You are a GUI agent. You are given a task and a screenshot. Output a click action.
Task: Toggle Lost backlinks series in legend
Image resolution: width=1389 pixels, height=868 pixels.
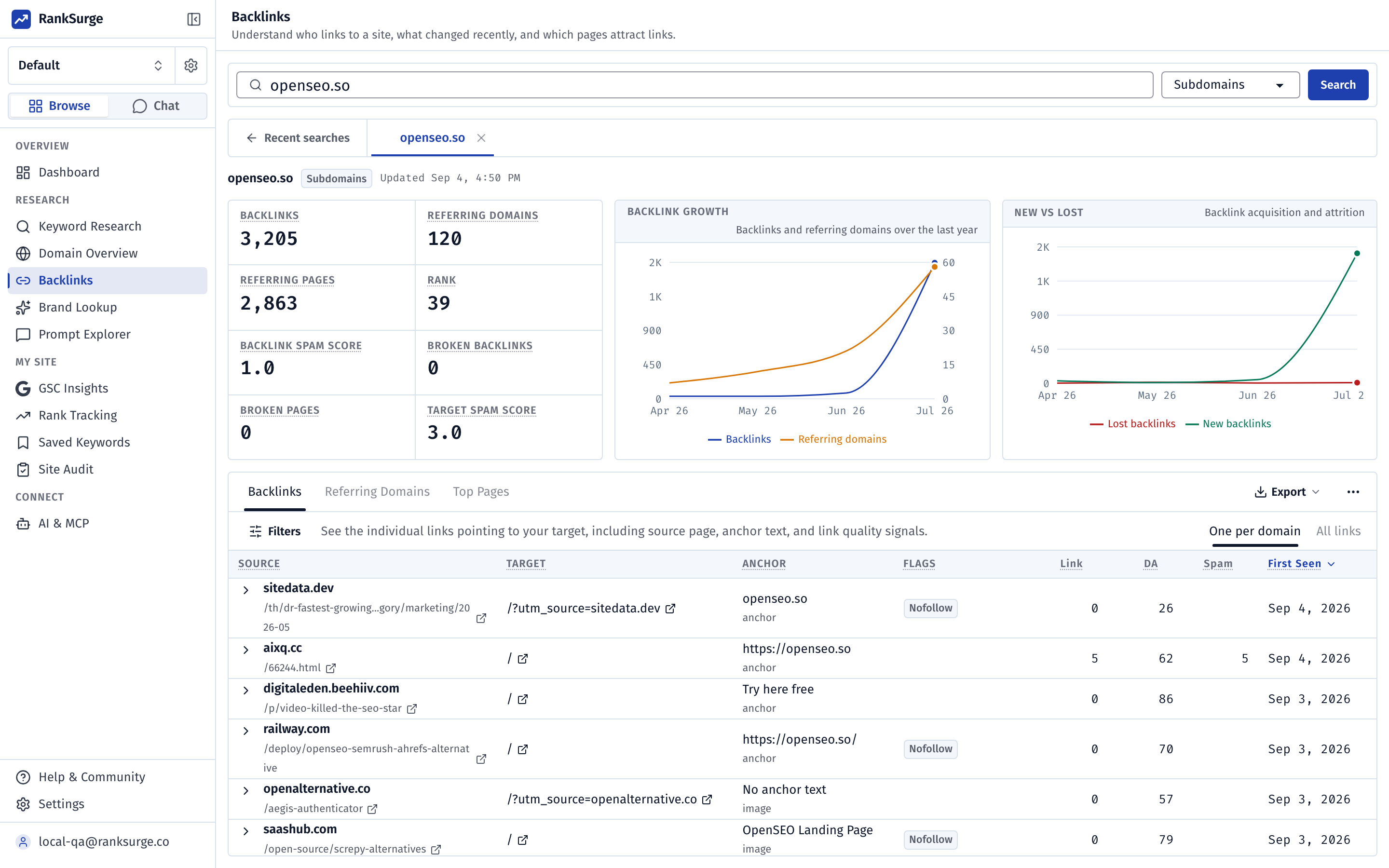click(x=1132, y=424)
